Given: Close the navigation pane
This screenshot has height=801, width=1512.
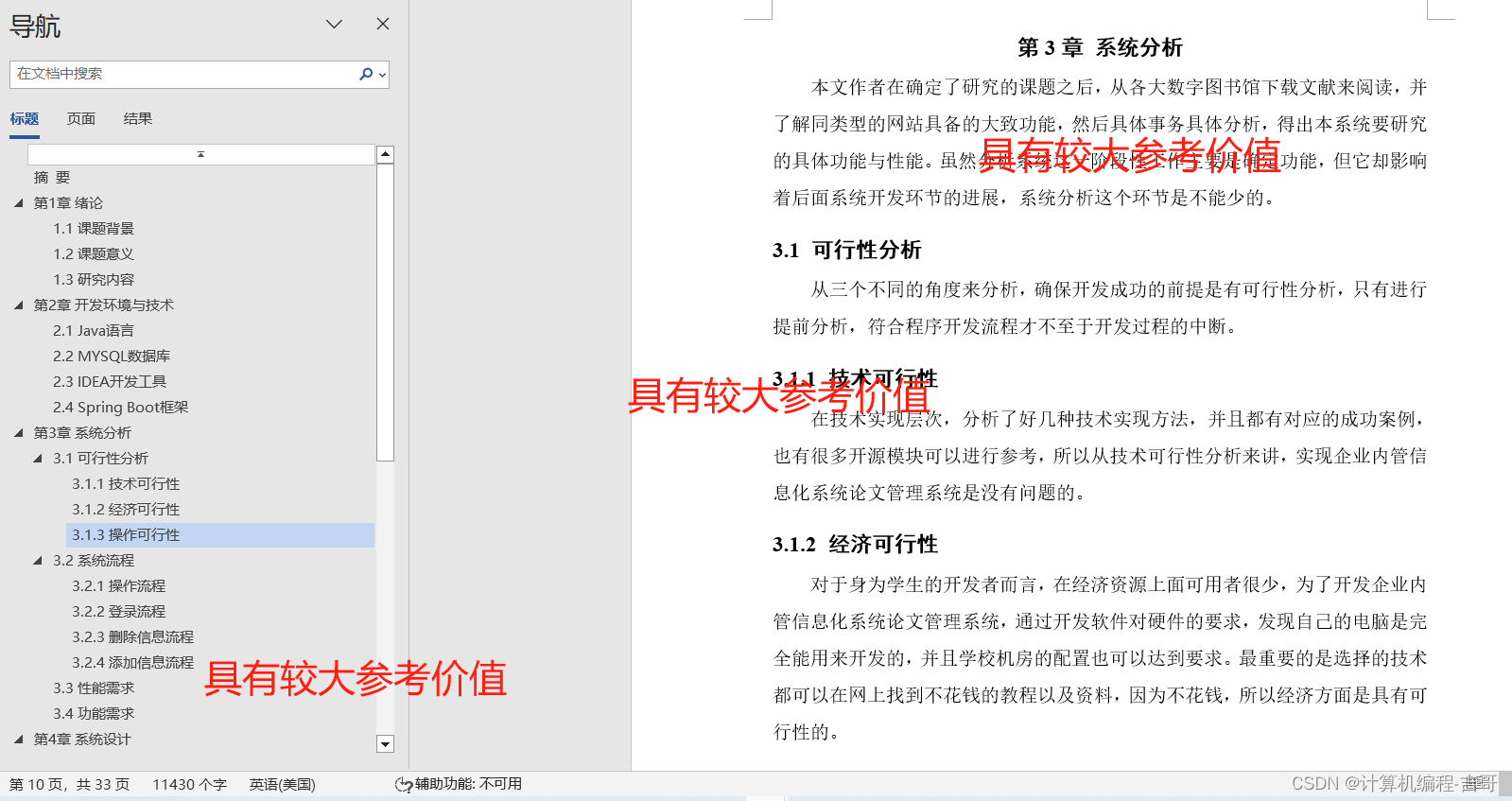Looking at the screenshot, I should pos(383,24).
